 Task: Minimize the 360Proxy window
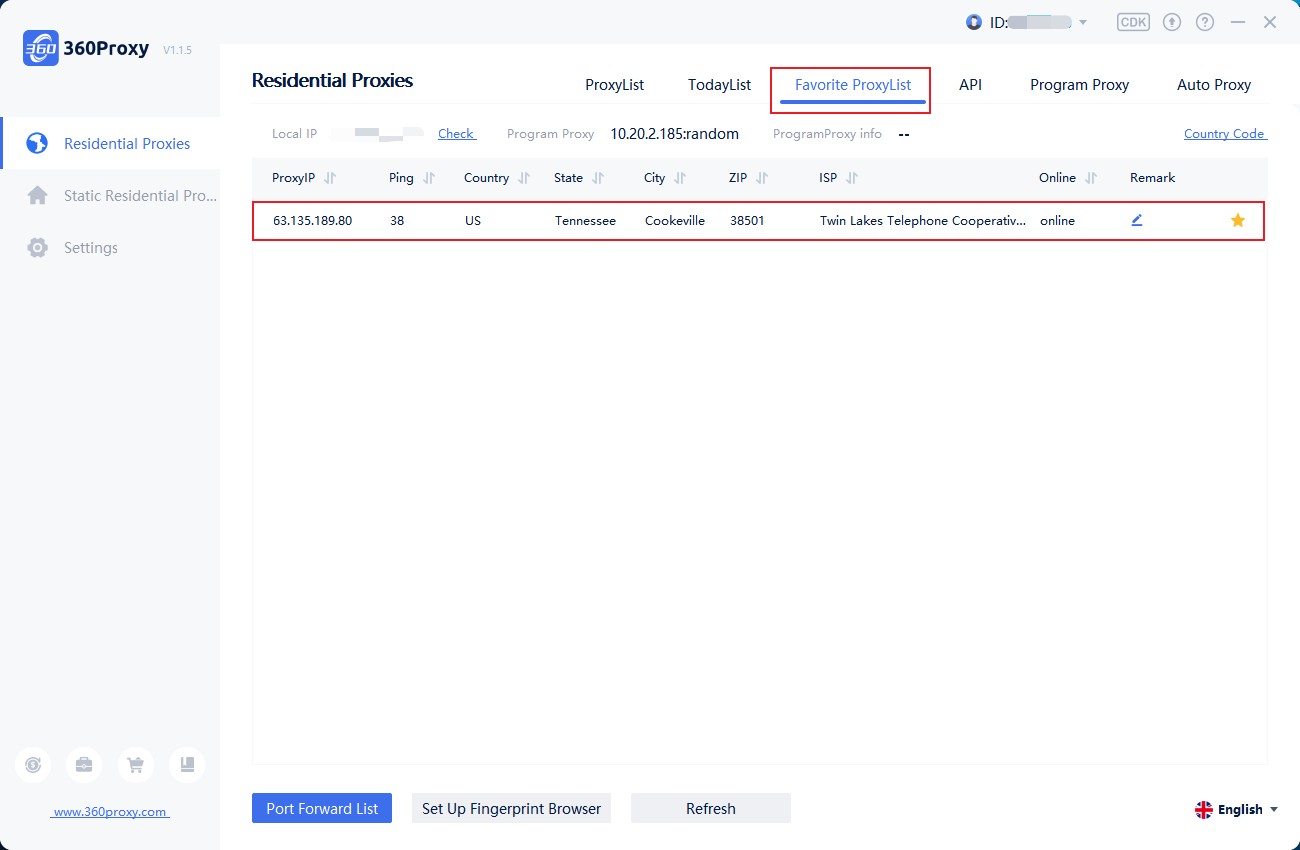click(1238, 22)
